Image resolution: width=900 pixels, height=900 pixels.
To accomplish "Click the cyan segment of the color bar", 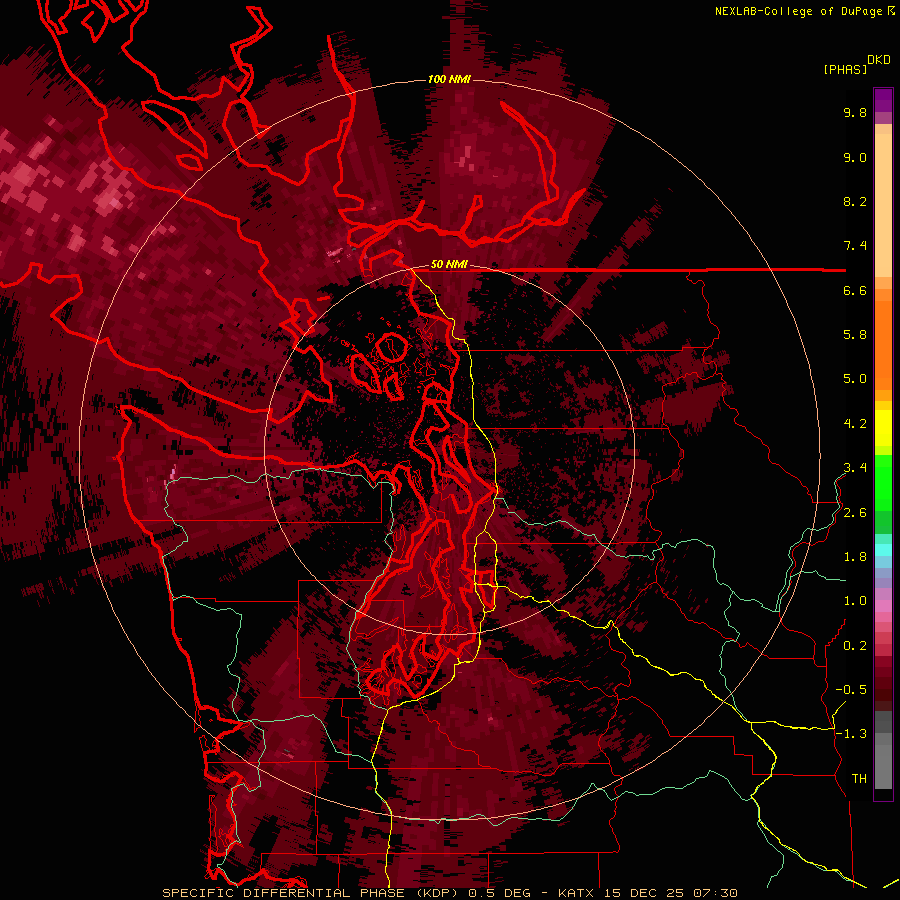I will 883,550.
